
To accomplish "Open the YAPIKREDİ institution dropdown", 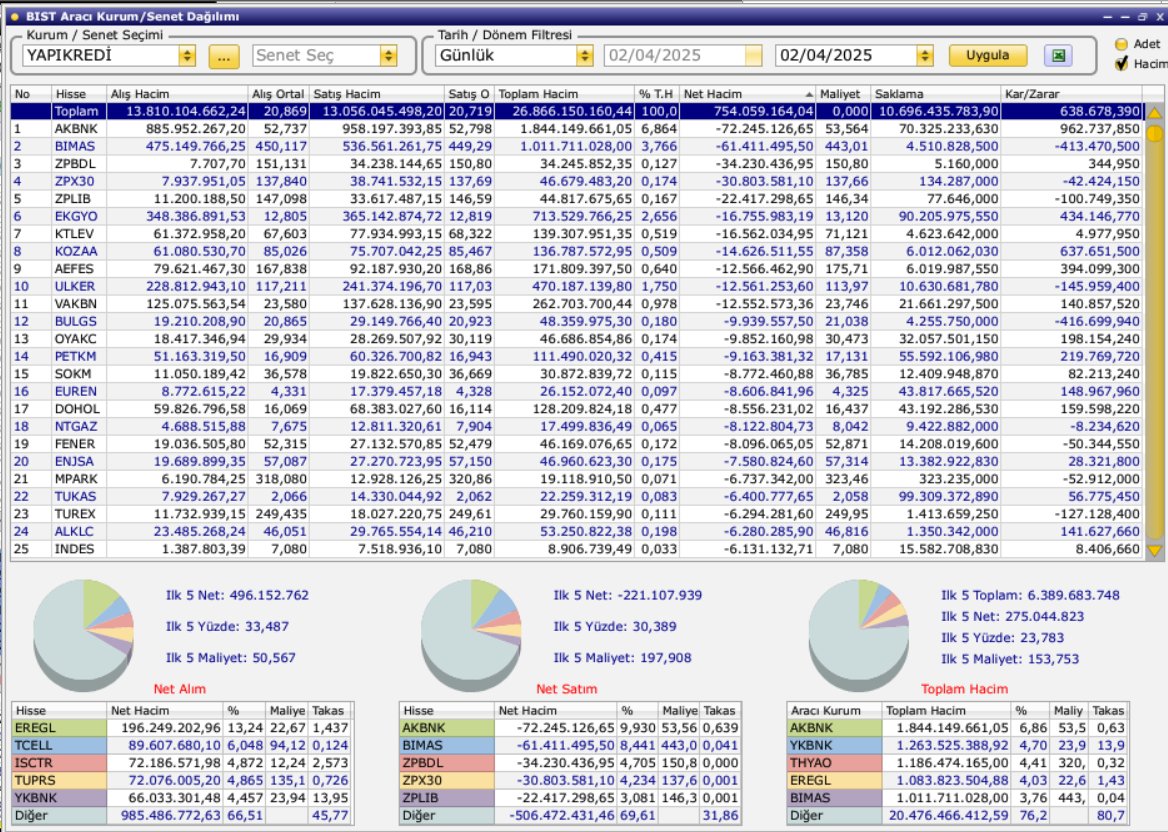I will point(187,56).
